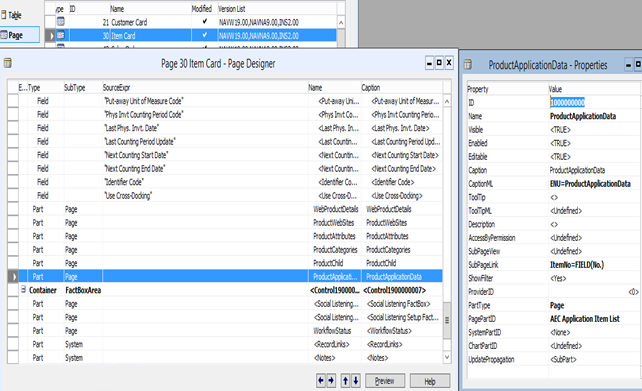The height and width of the screenshot is (391, 642).
Task: Click the Customer Card name cell
Action: [150, 22]
